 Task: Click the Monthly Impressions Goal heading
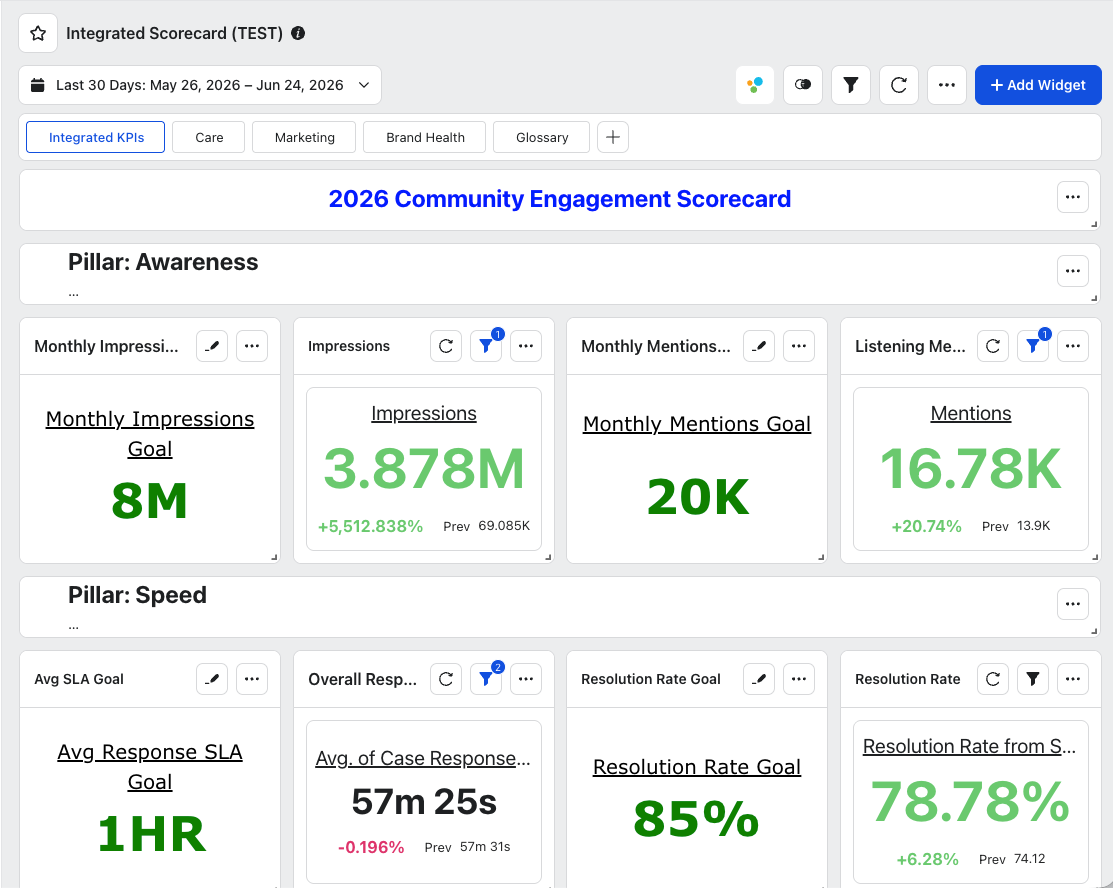[150, 434]
